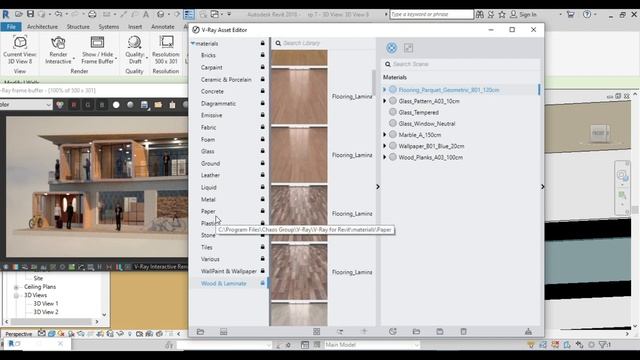Click open-folder icon below library categories
This screenshot has width=640, height=360.
click(x=200, y=332)
